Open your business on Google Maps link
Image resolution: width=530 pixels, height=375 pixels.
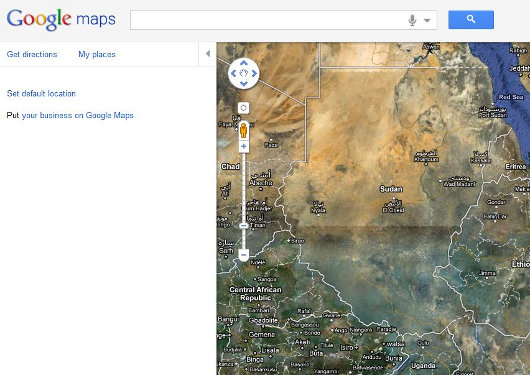point(77,115)
